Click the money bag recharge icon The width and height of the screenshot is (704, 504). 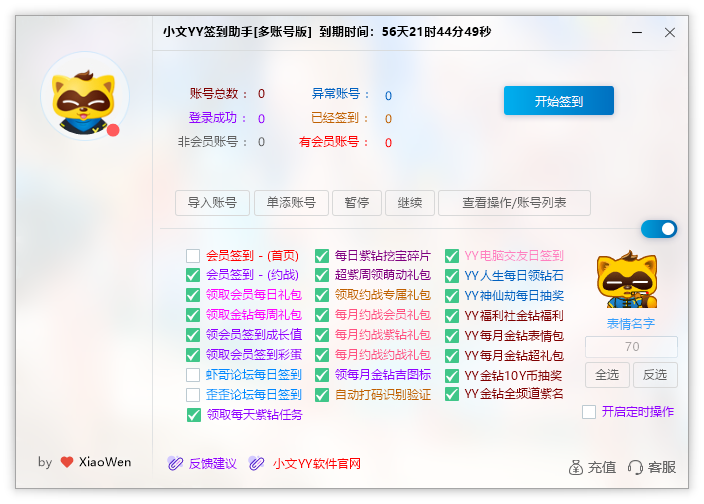576,467
